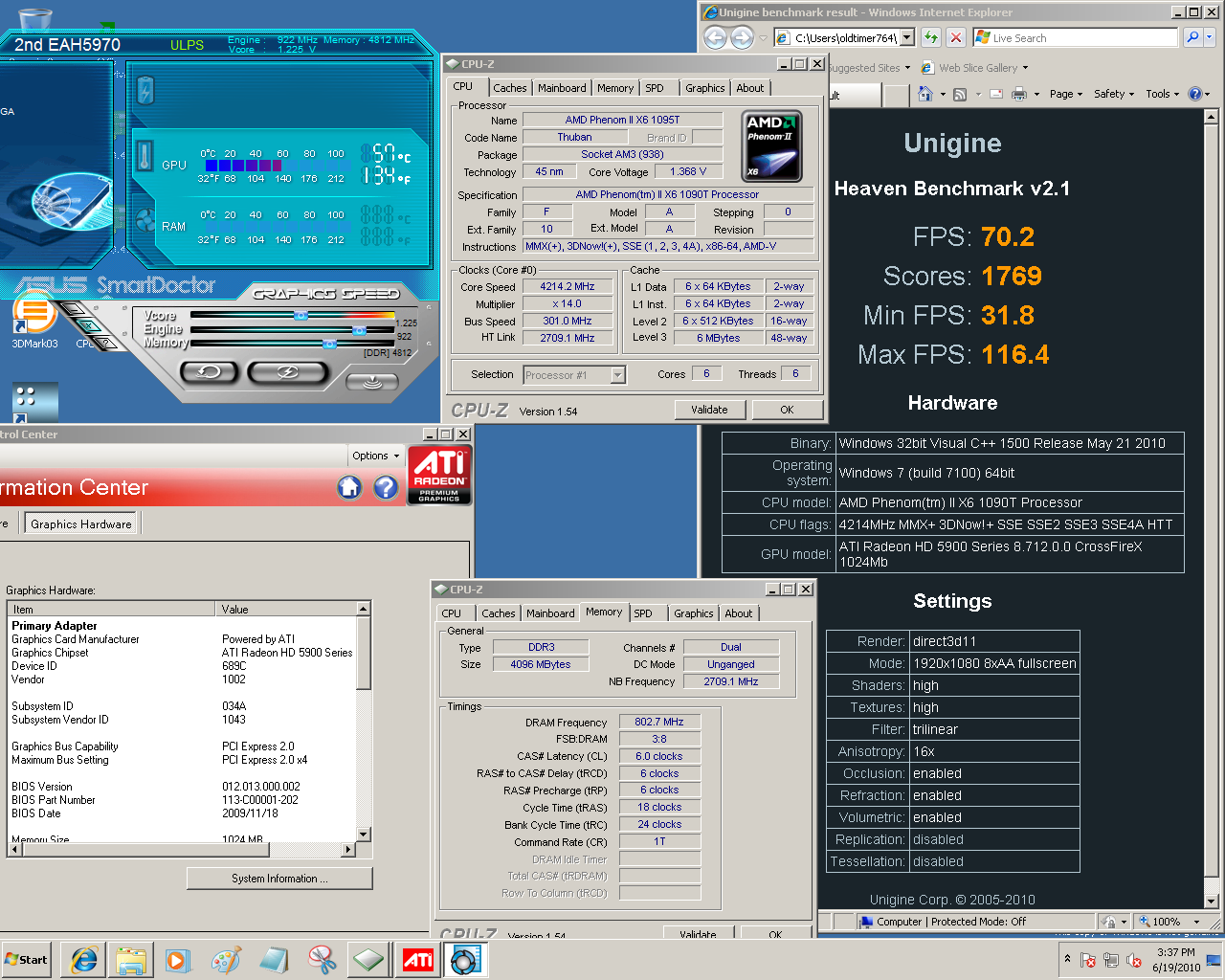1225x980 pixels.
Task: Click SmartDoctor thermometer icon beside GPU
Action: 145,155
